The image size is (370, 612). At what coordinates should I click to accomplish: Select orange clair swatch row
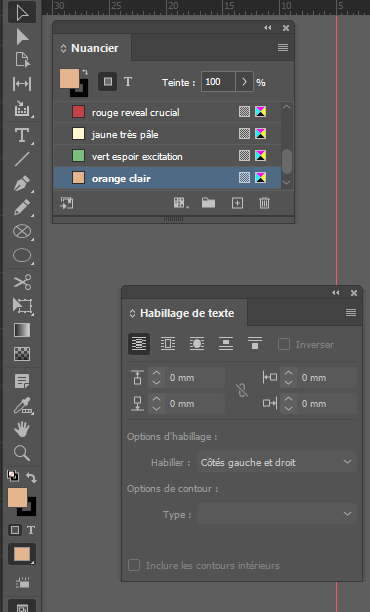point(167,178)
